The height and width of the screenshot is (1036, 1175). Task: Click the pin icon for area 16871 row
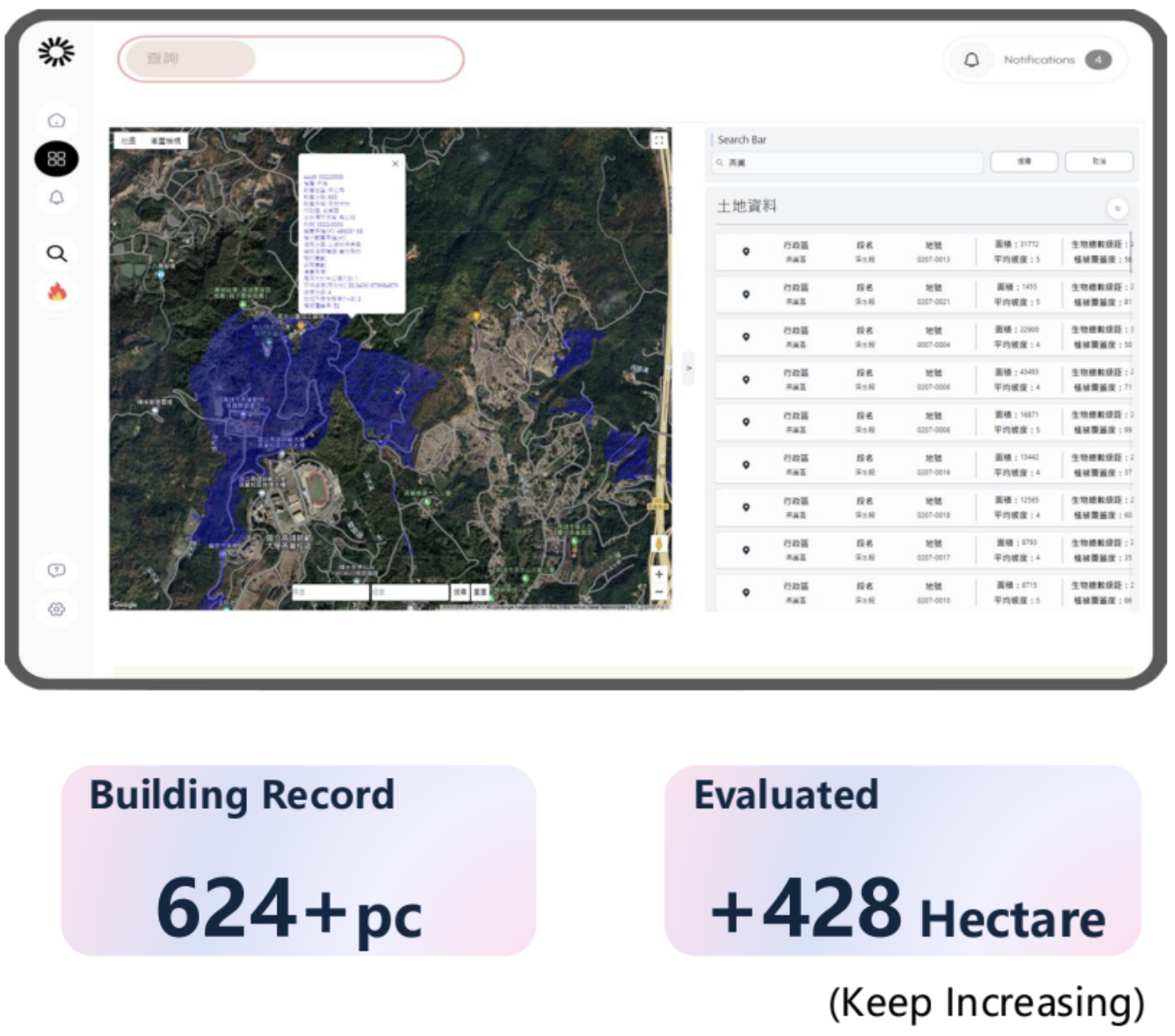pyautogui.click(x=746, y=422)
